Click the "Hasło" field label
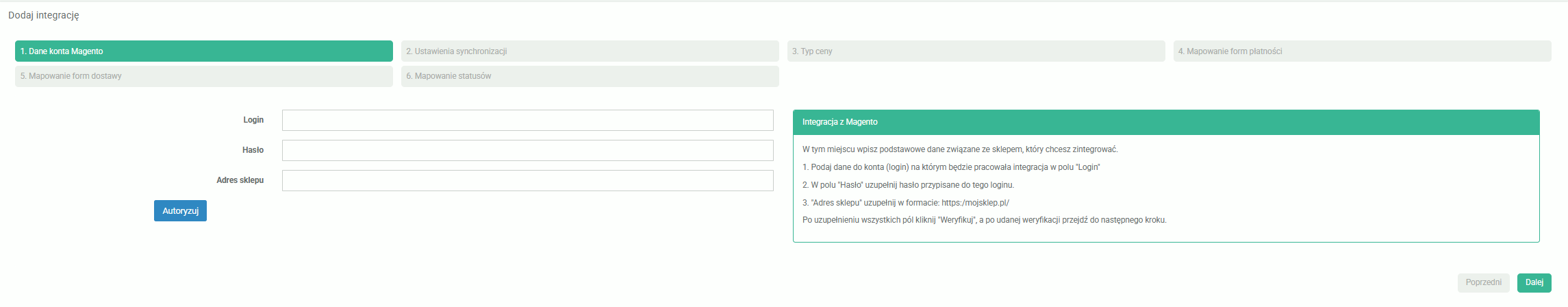Screen dimensions: 1568x307 click(x=253, y=150)
